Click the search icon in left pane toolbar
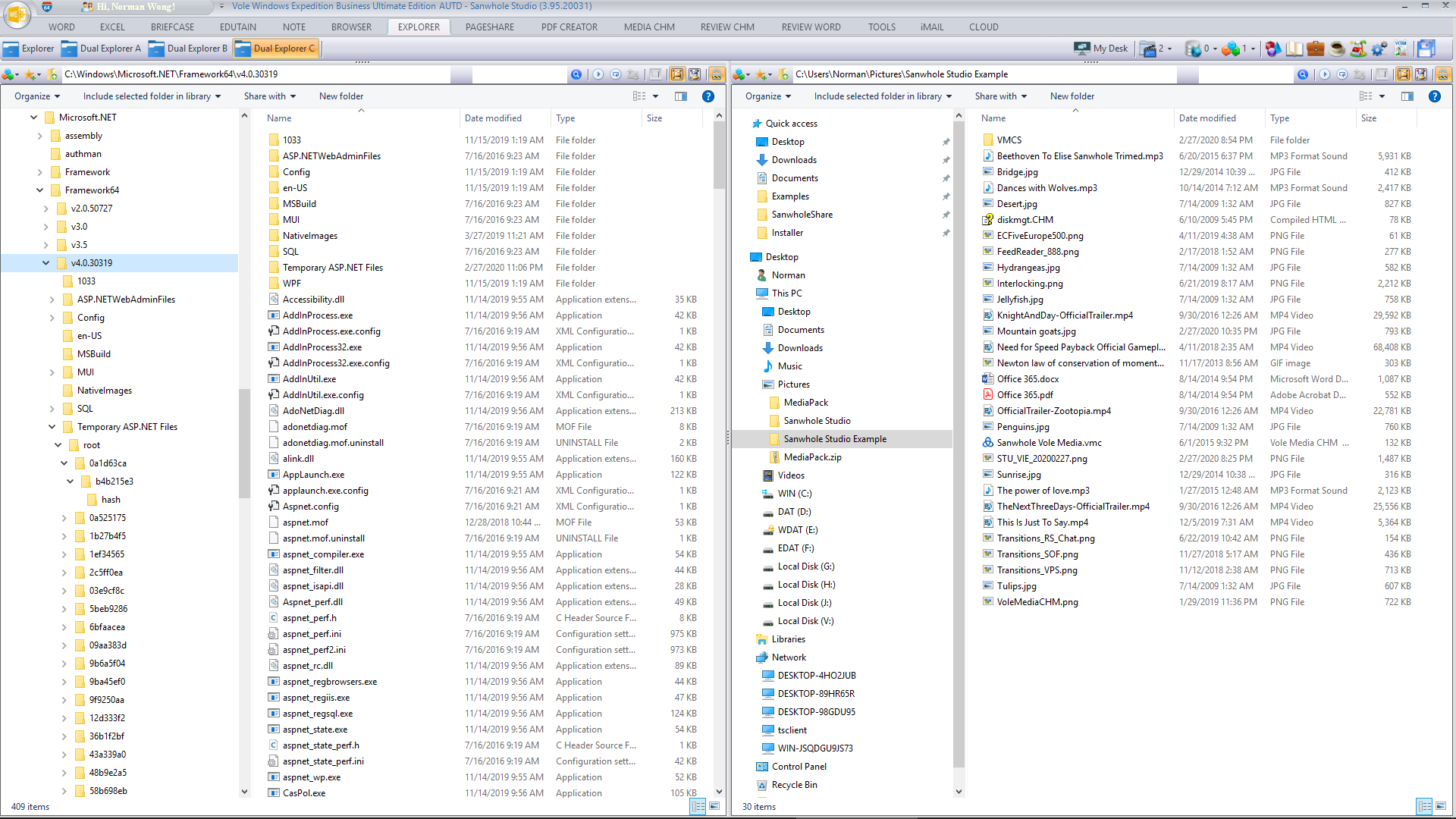1456x819 pixels. [x=576, y=74]
